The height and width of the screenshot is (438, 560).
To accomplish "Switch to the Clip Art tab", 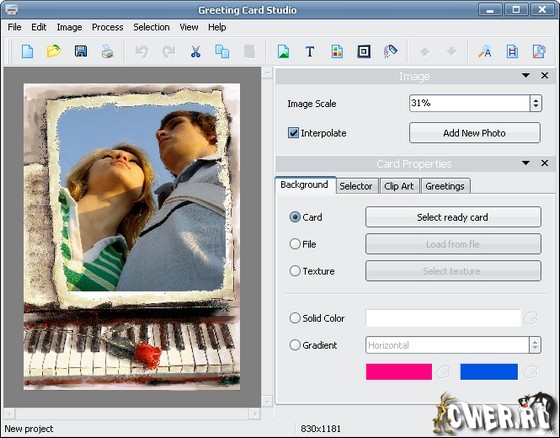I will [399, 186].
